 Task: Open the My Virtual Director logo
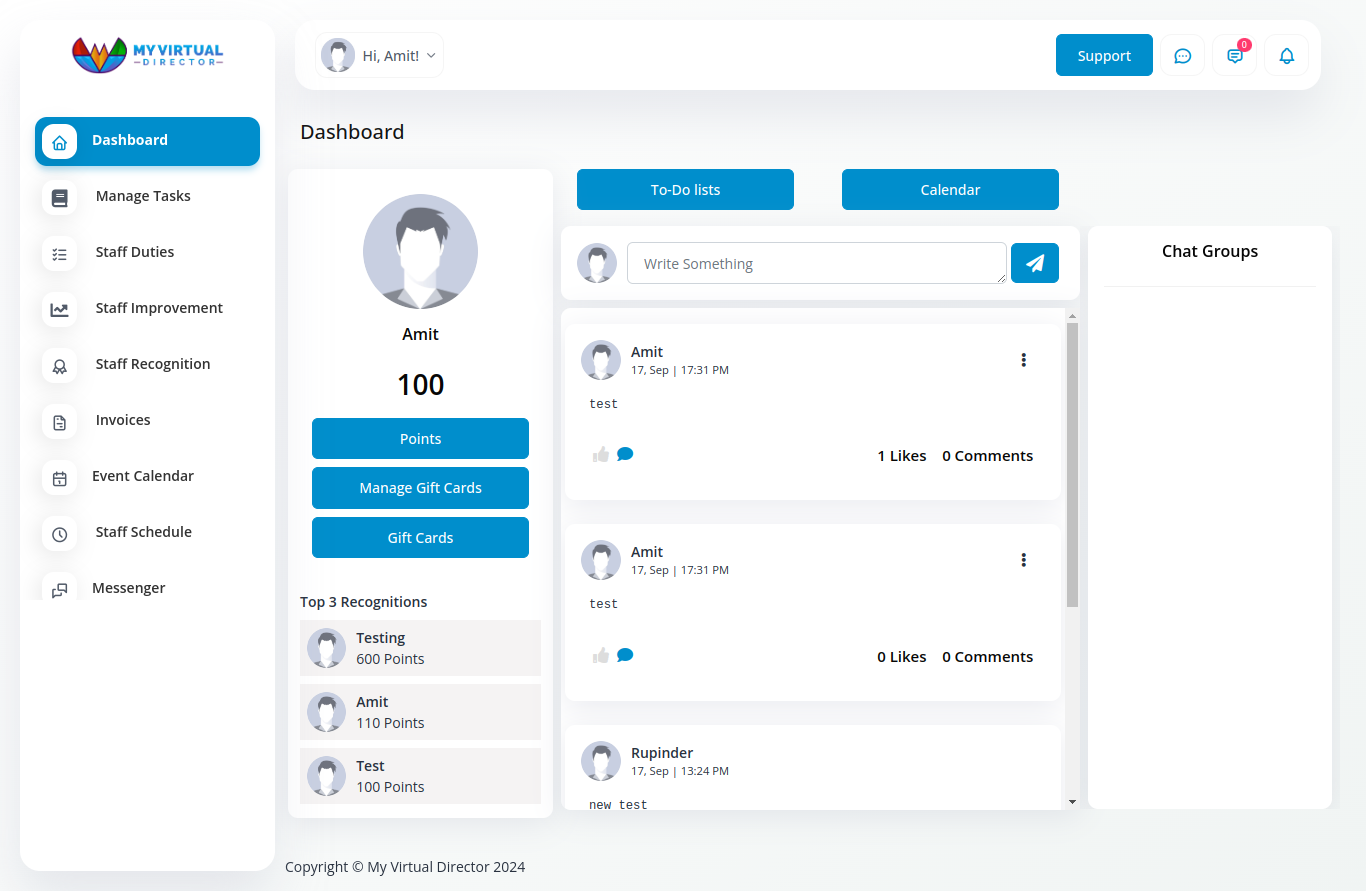147,54
